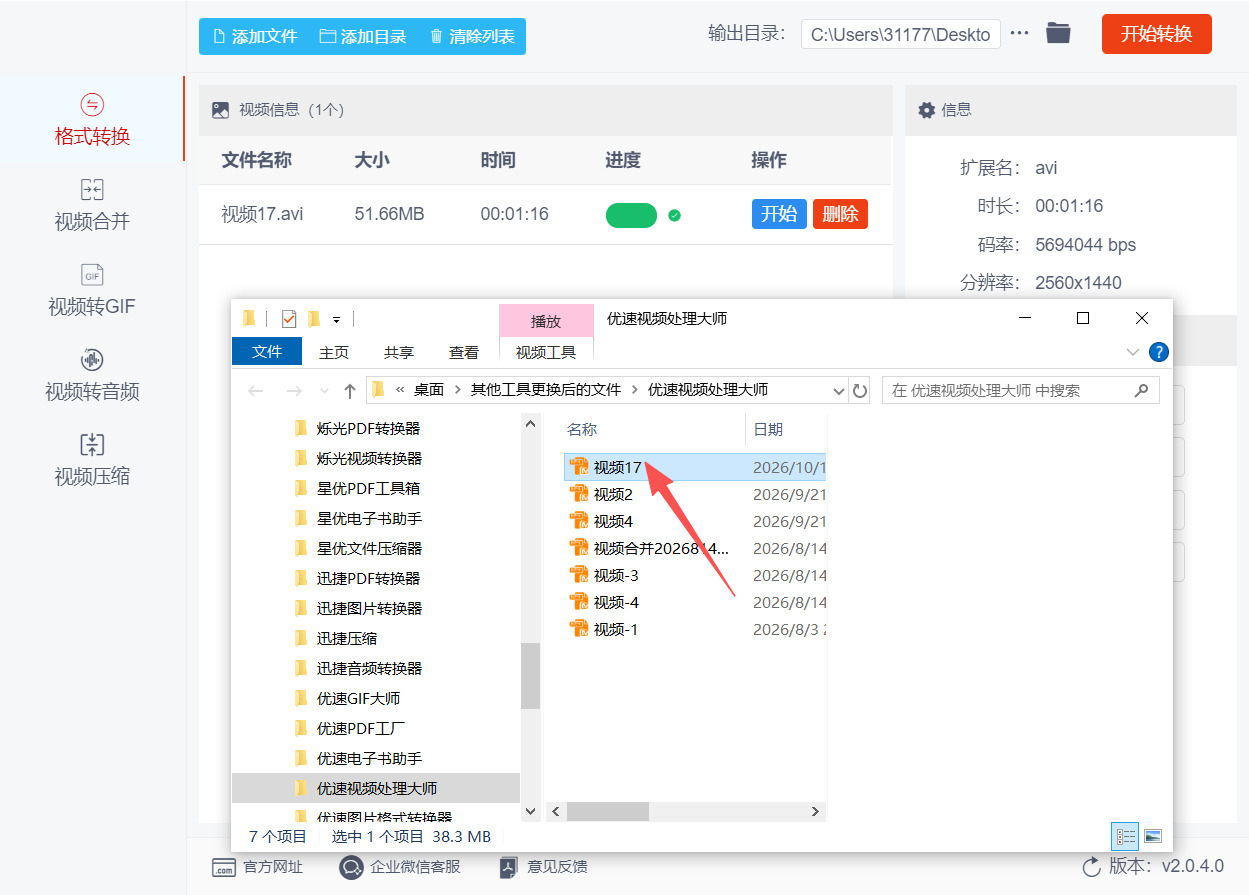Click the green completed check icon
Viewport: 1249px width, 895px height.
pos(674,215)
